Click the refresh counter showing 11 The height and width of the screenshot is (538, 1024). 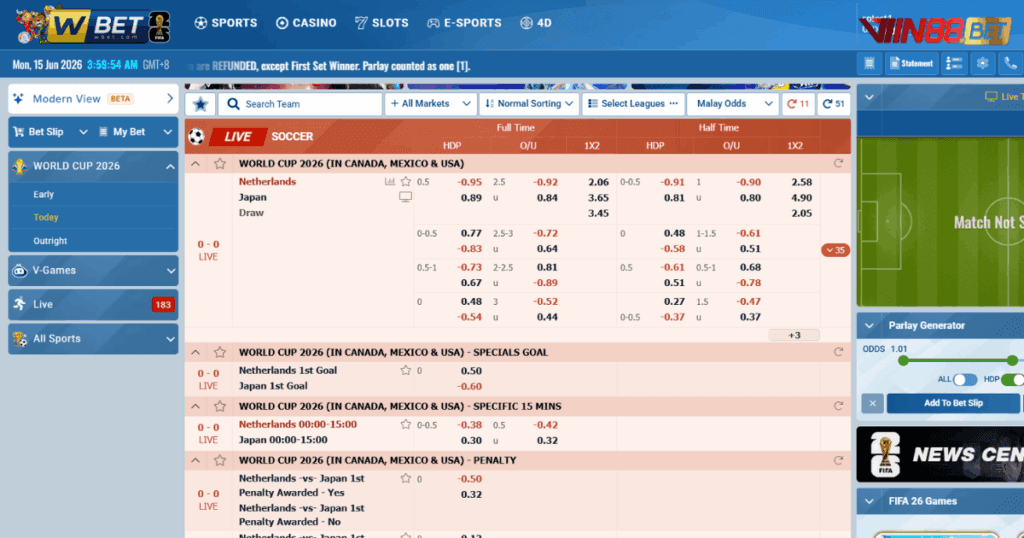pyautogui.click(x=798, y=104)
